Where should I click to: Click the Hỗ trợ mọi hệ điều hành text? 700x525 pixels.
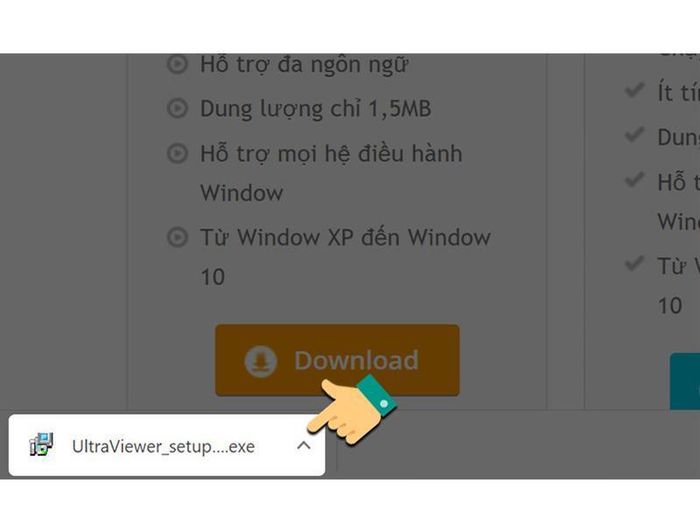331,154
